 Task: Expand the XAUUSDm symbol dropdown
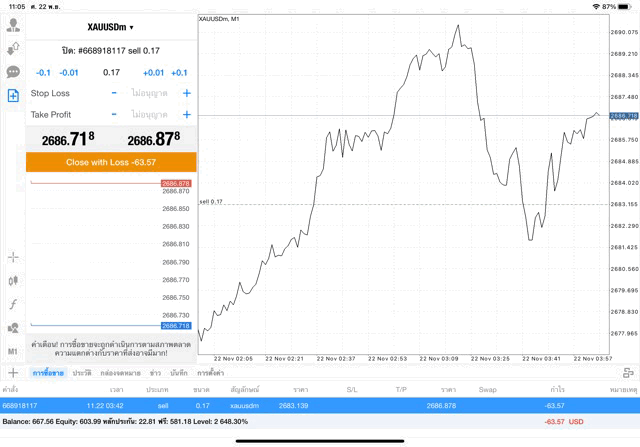tap(111, 27)
